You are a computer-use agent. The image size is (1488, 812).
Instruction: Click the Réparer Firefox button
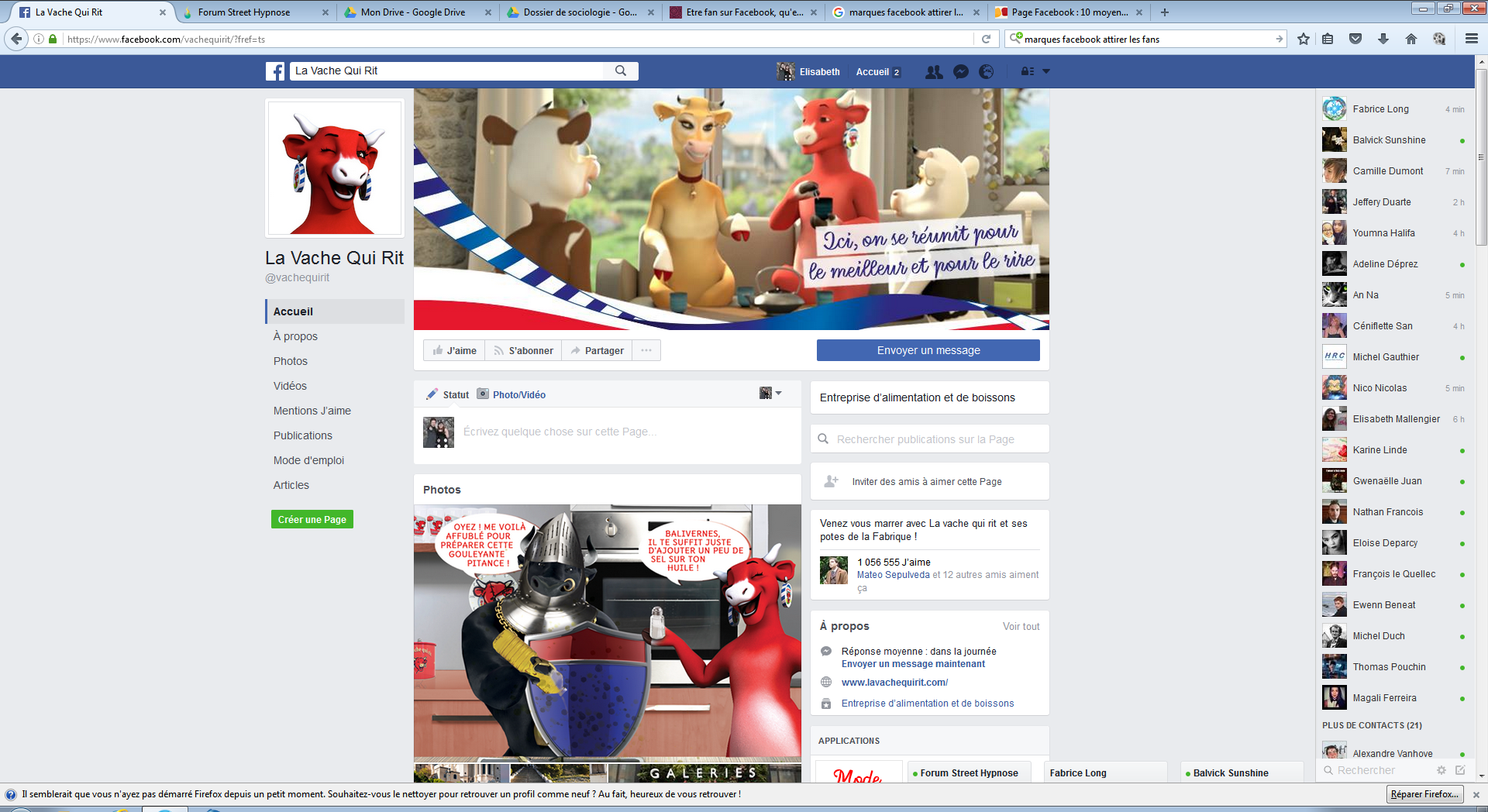pos(1424,794)
